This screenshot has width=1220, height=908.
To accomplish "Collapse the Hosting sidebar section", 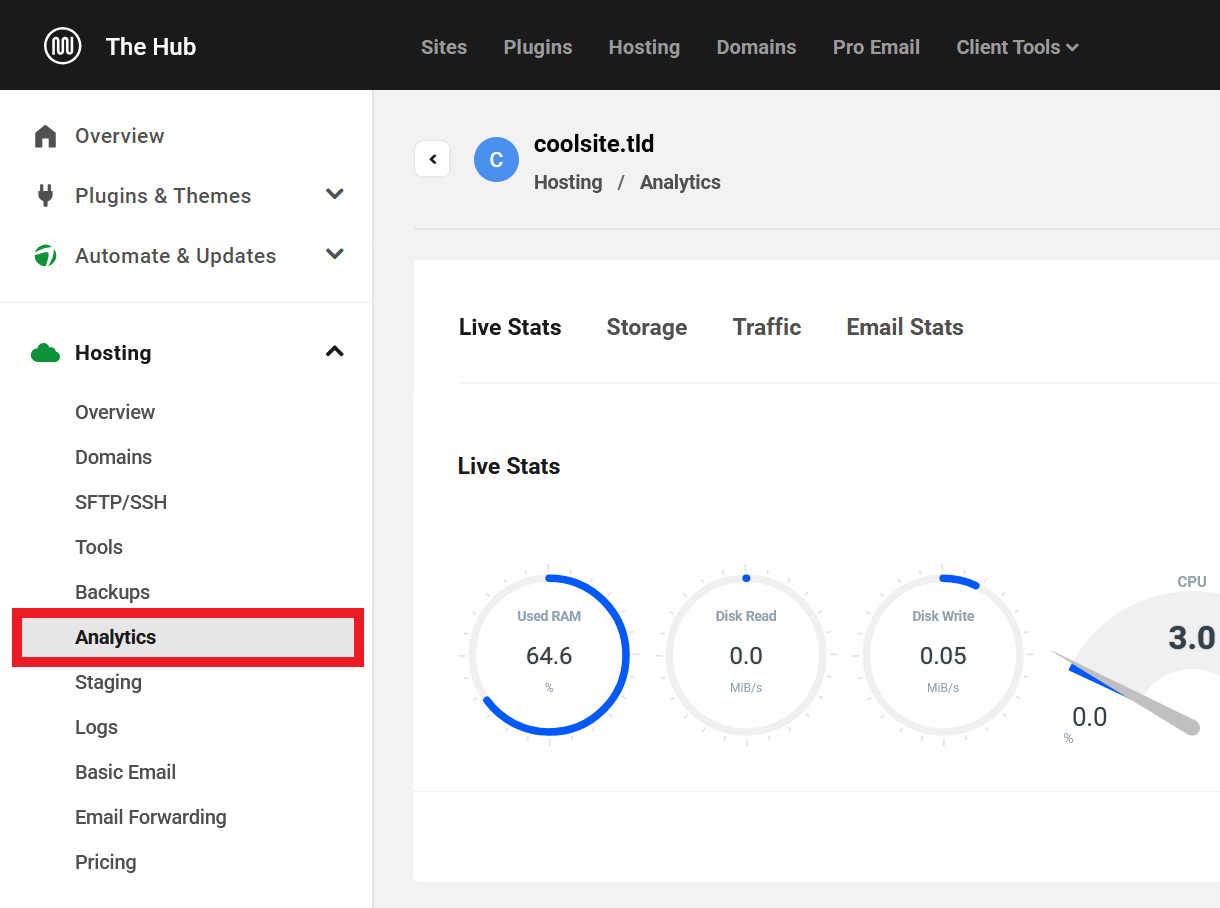I will 335,352.
